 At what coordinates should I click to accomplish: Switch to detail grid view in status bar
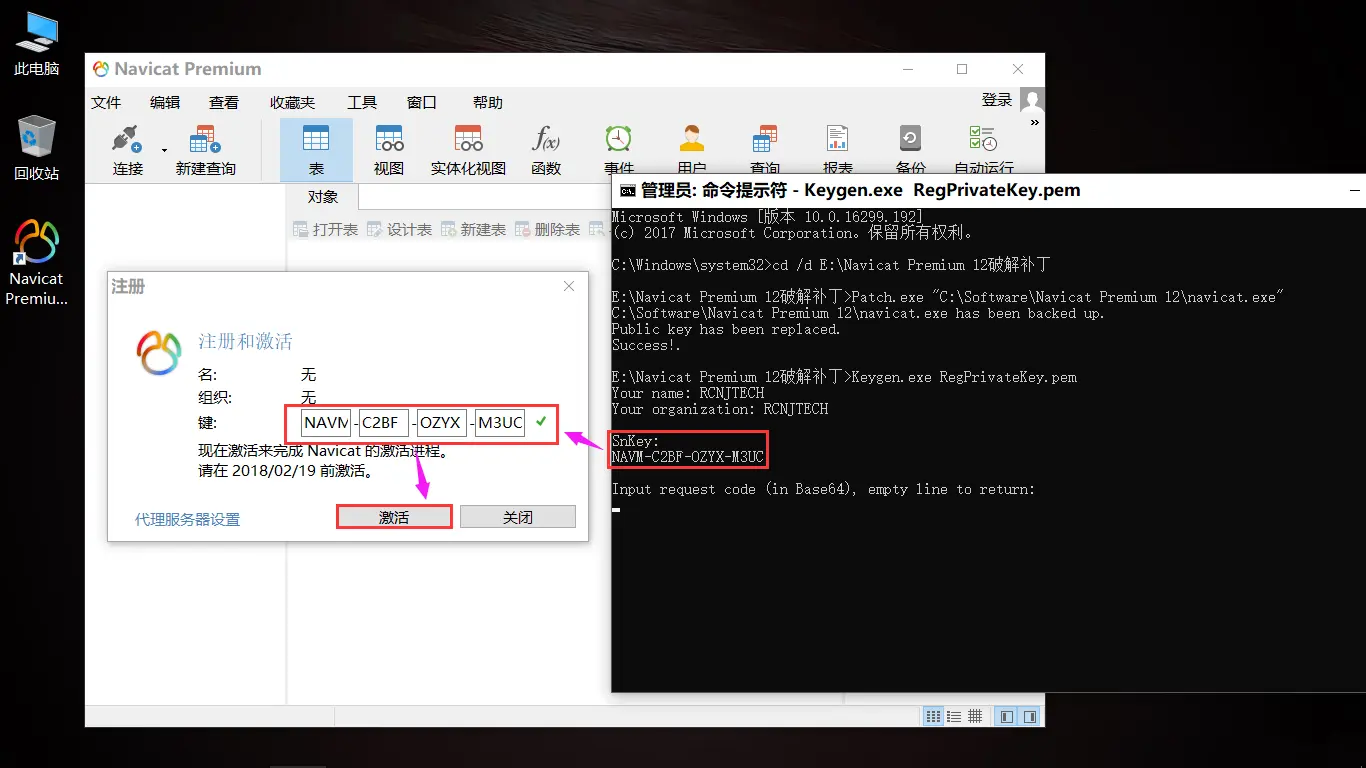(x=975, y=716)
